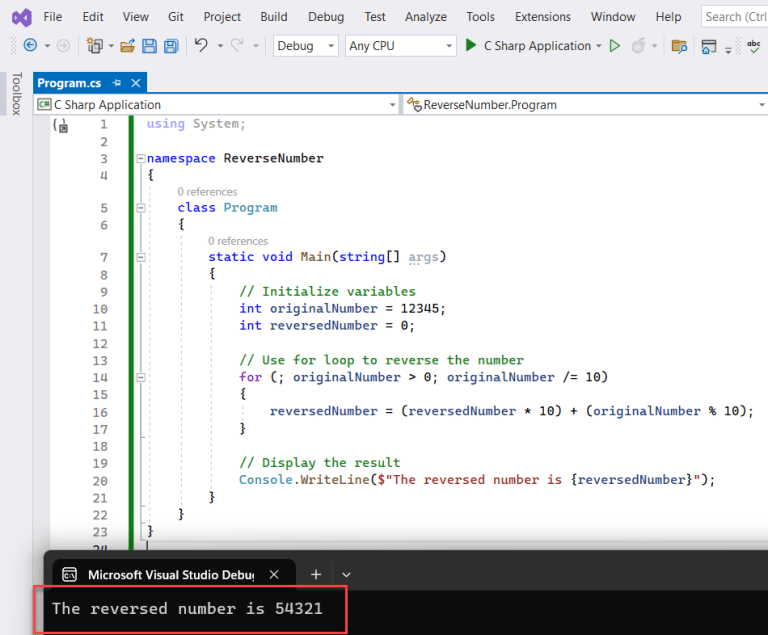Focus the Search (Ctrl) box

(x=735, y=17)
